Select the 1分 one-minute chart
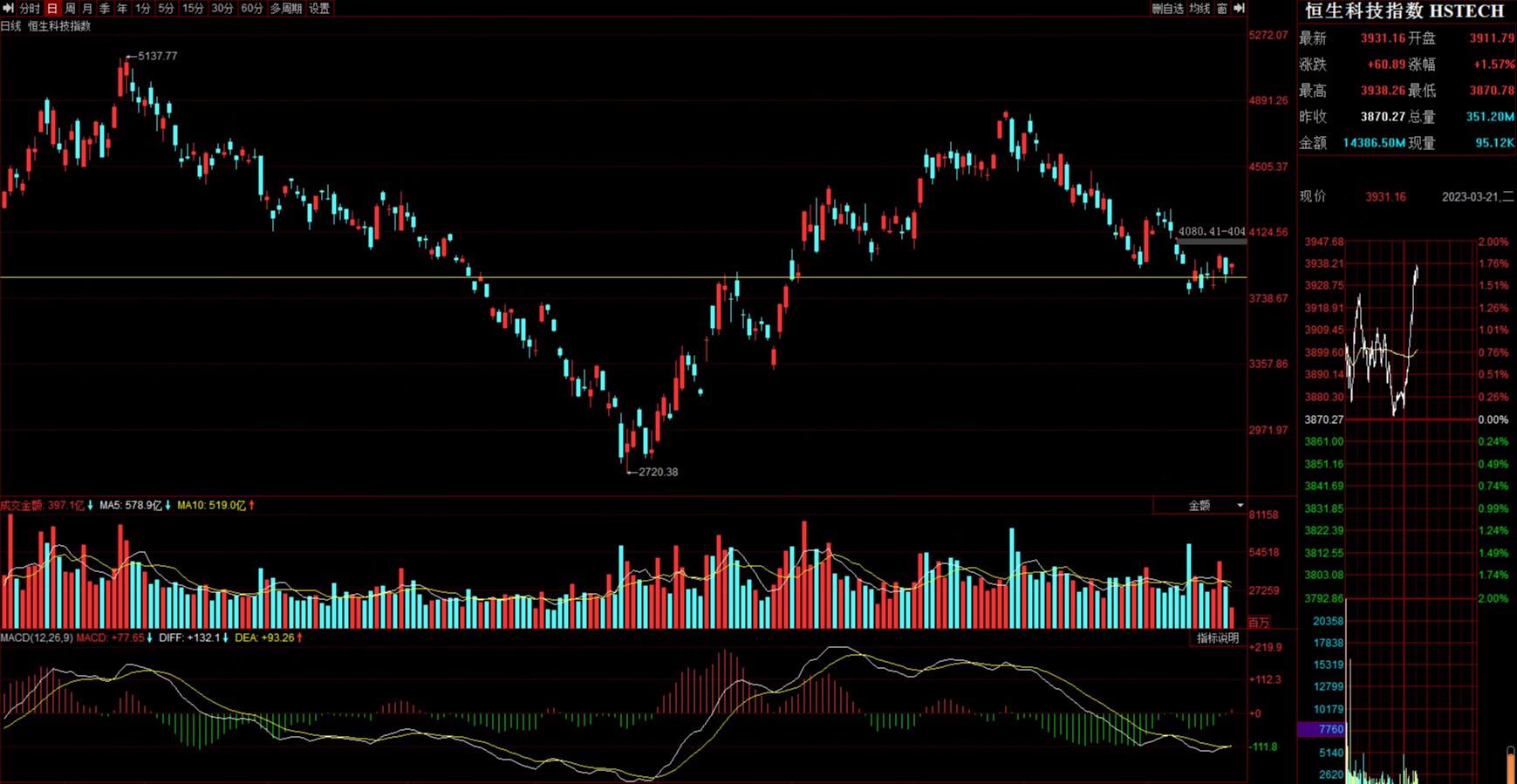The image size is (1517, 784). click(x=143, y=8)
